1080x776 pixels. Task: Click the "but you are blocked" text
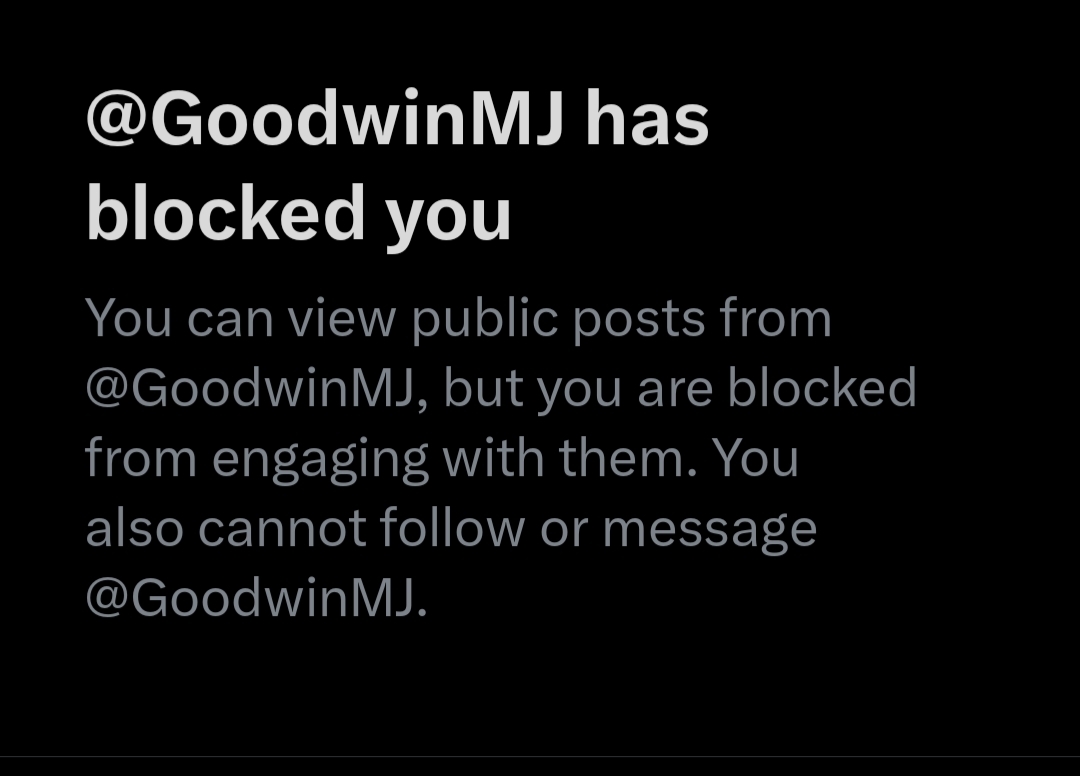[x=681, y=388]
